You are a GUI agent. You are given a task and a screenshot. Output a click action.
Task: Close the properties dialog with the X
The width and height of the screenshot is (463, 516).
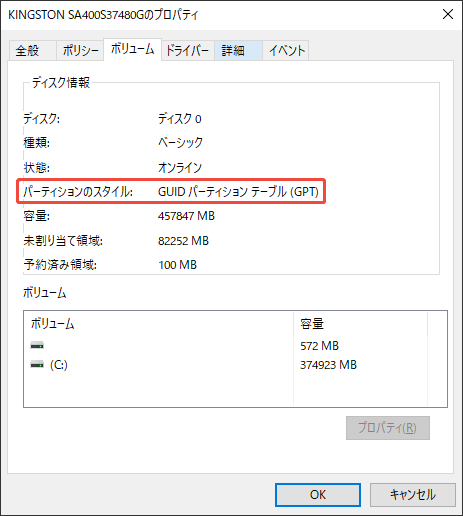(x=448, y=14)
